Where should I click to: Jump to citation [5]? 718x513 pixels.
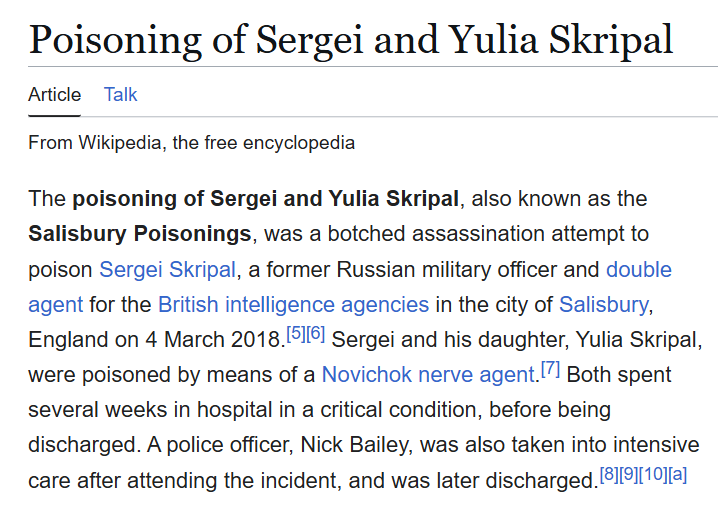(296, 333)
